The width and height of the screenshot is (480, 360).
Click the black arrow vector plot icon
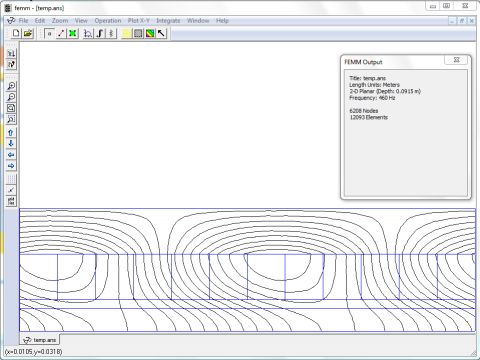click(x=162, y=33)
